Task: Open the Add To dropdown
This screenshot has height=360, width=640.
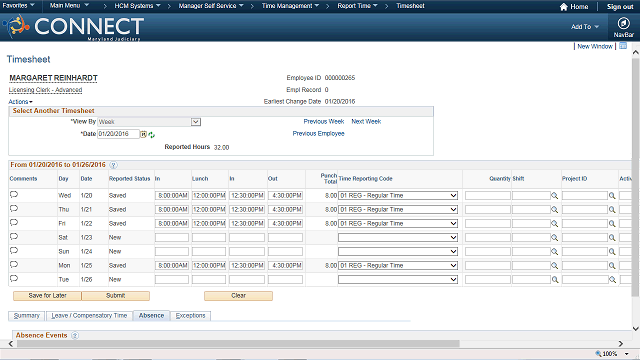Action: pyautogui.click(x=585, y=27)
